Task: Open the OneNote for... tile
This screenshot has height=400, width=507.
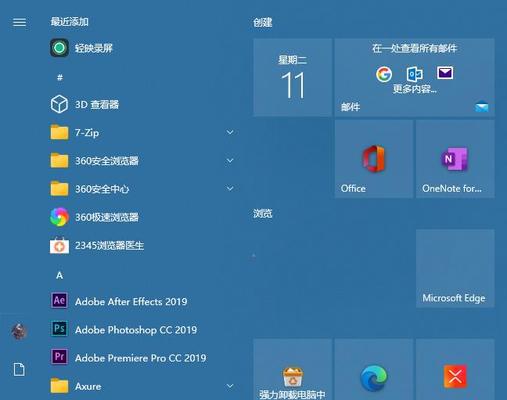Action: 455,159
